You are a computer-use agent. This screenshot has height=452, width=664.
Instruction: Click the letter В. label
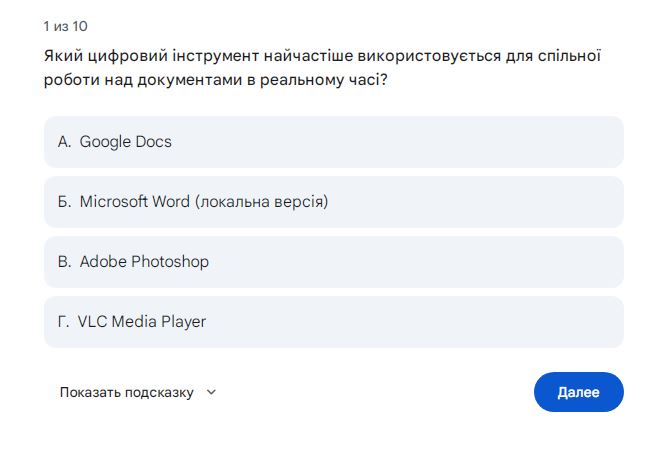64,262
